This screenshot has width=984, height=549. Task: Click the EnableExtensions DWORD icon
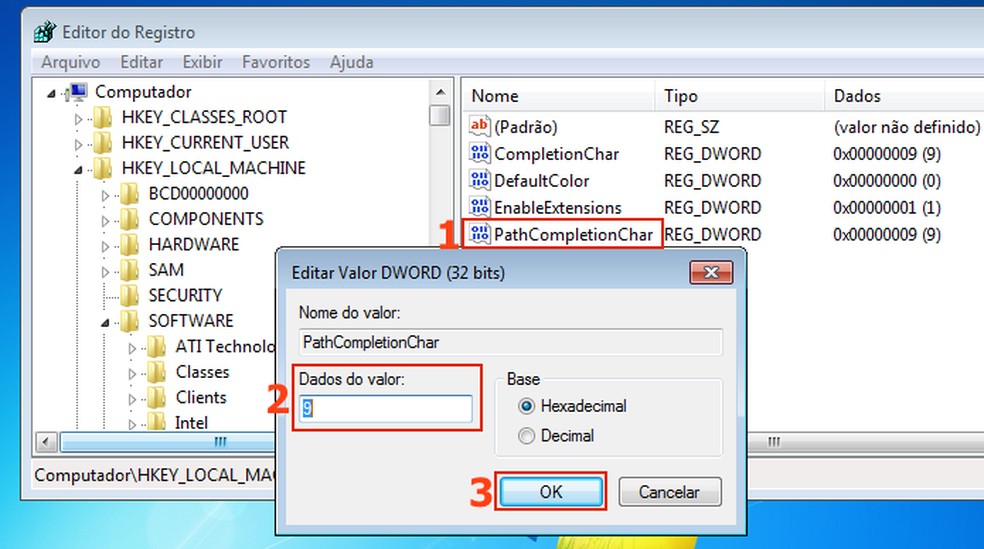click(479, 207)
